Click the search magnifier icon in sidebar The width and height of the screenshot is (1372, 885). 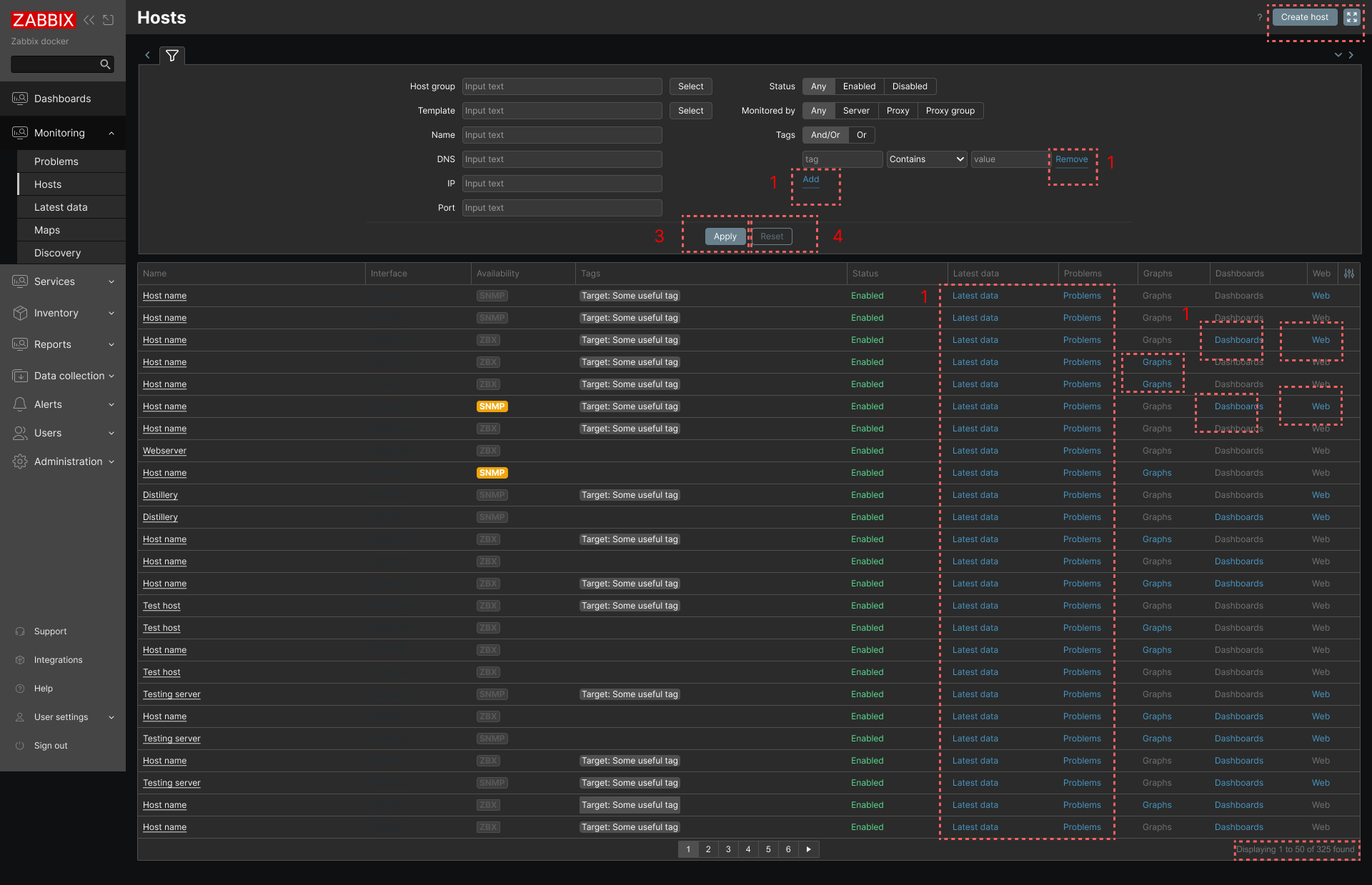pyautogui.click(x=105, y=64)
